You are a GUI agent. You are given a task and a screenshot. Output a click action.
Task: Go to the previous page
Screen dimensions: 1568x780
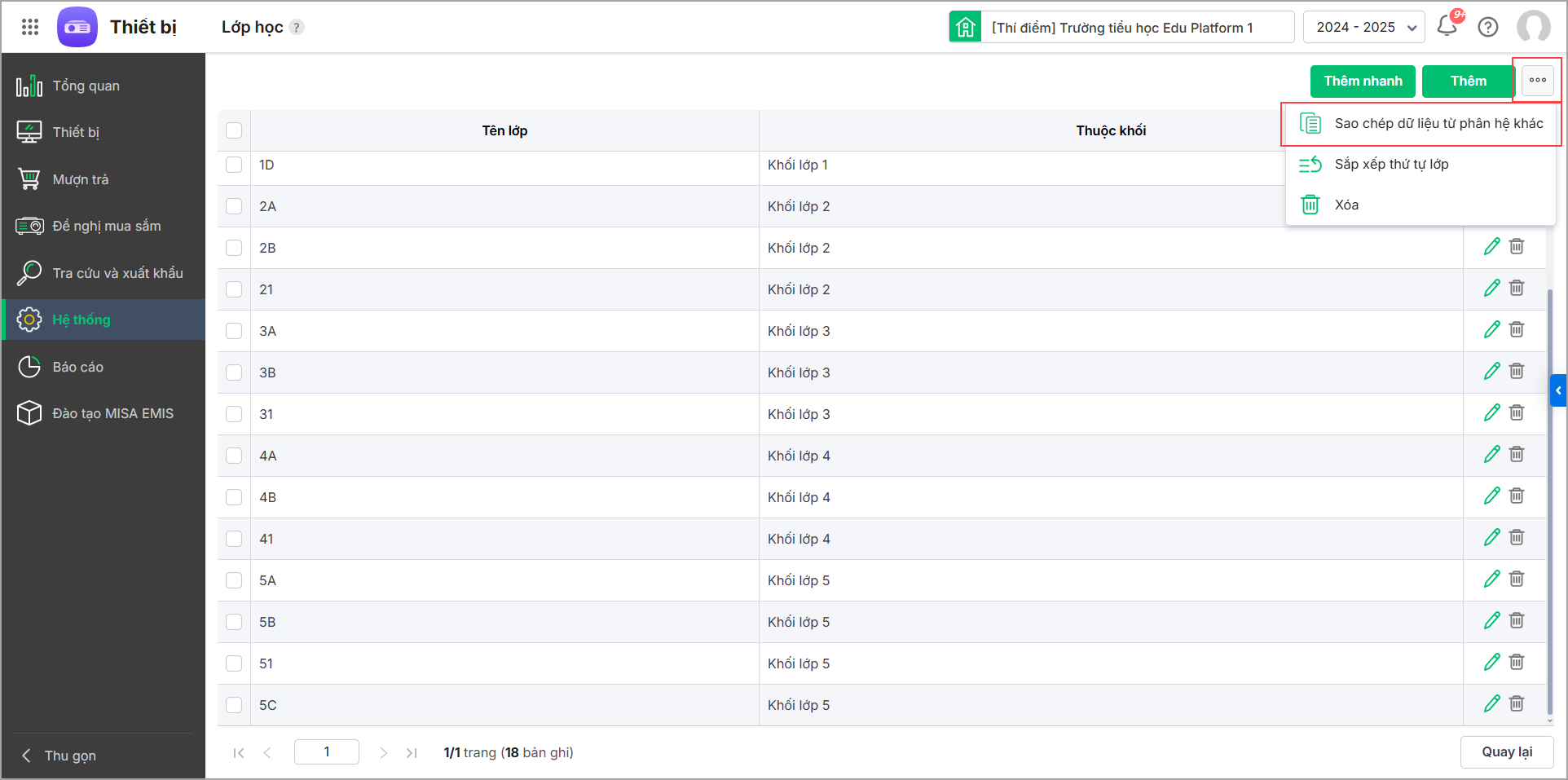tap(267, 753)
